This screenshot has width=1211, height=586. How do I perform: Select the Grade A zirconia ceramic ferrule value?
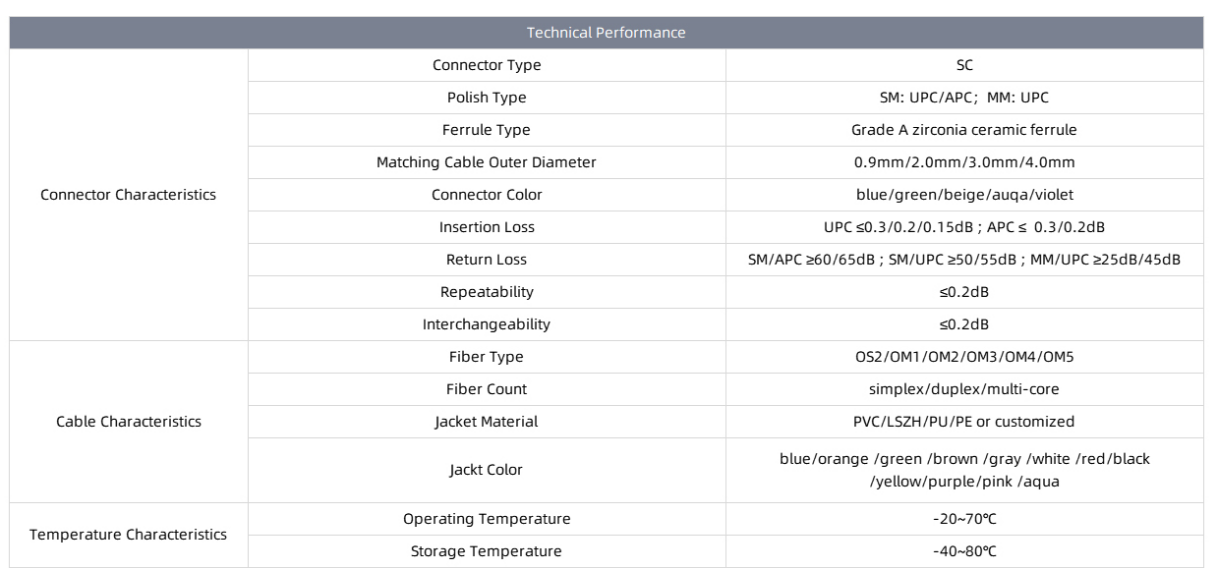(x=965, y=129)
